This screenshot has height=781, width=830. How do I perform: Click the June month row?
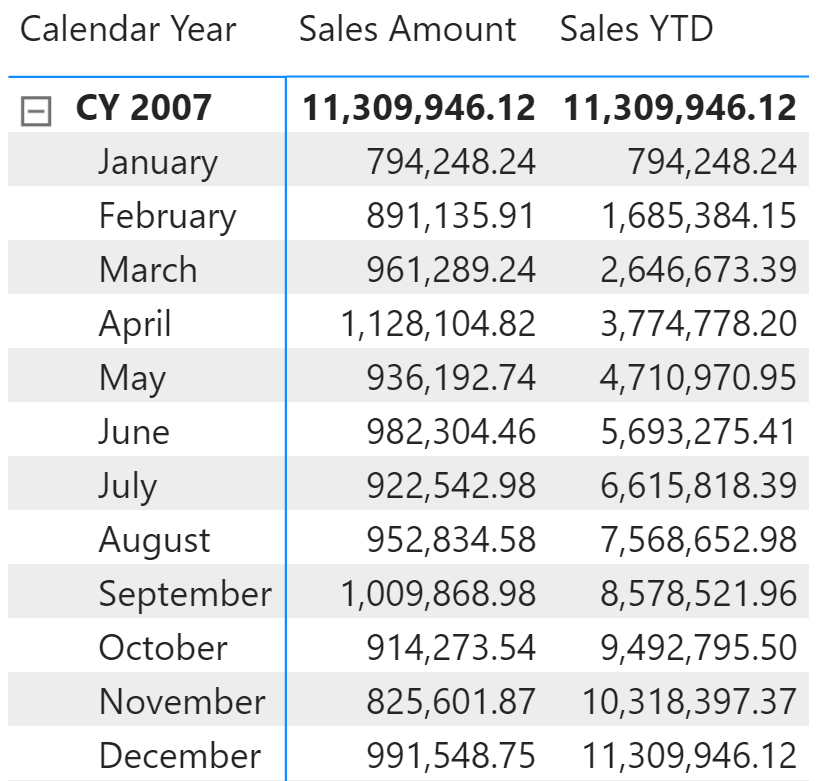[408, 432]
